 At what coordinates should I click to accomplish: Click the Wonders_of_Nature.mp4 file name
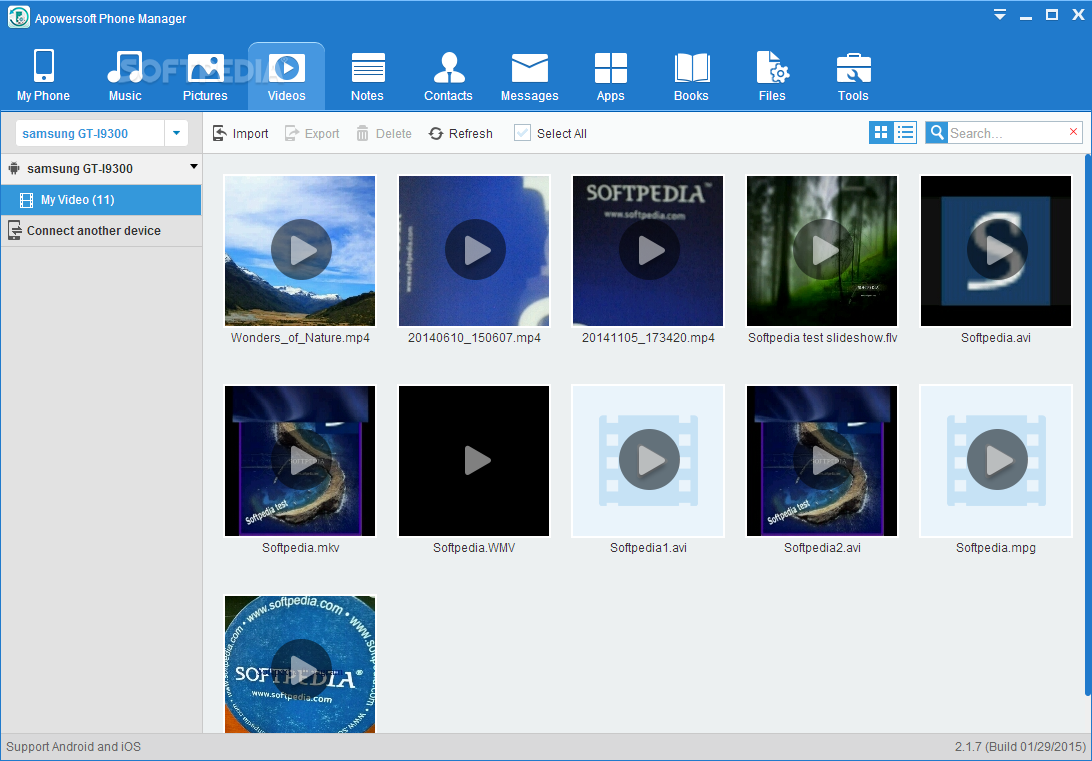300,338
